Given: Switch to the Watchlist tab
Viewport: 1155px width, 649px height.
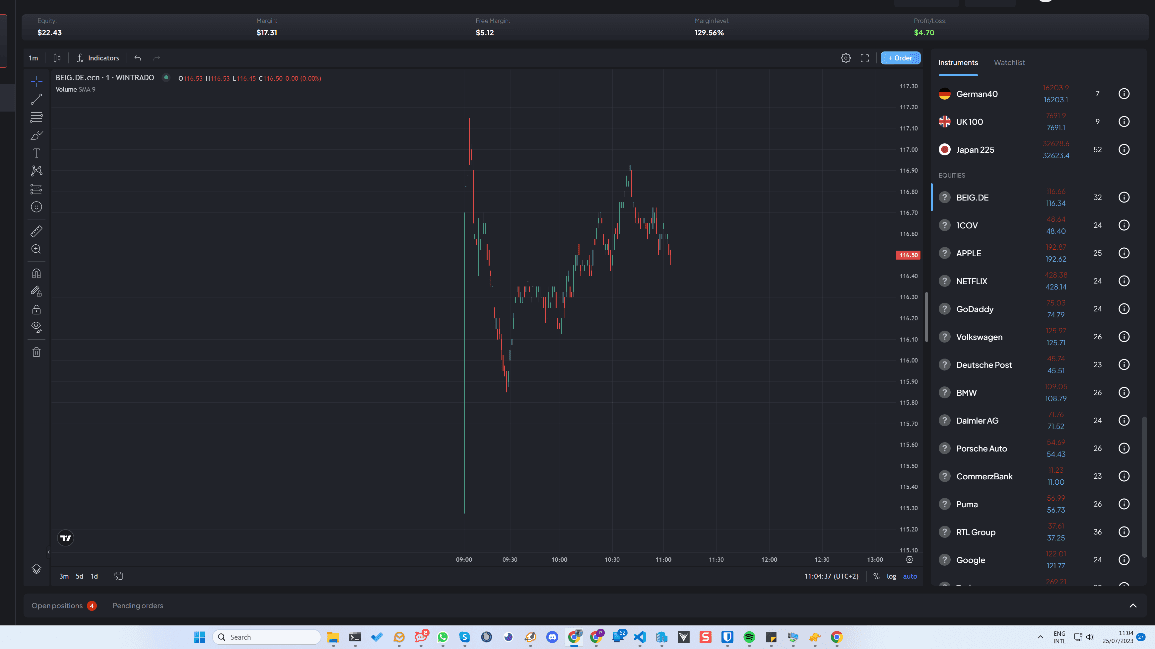Looking at the screenshot, I should (x=1009, y=63).
